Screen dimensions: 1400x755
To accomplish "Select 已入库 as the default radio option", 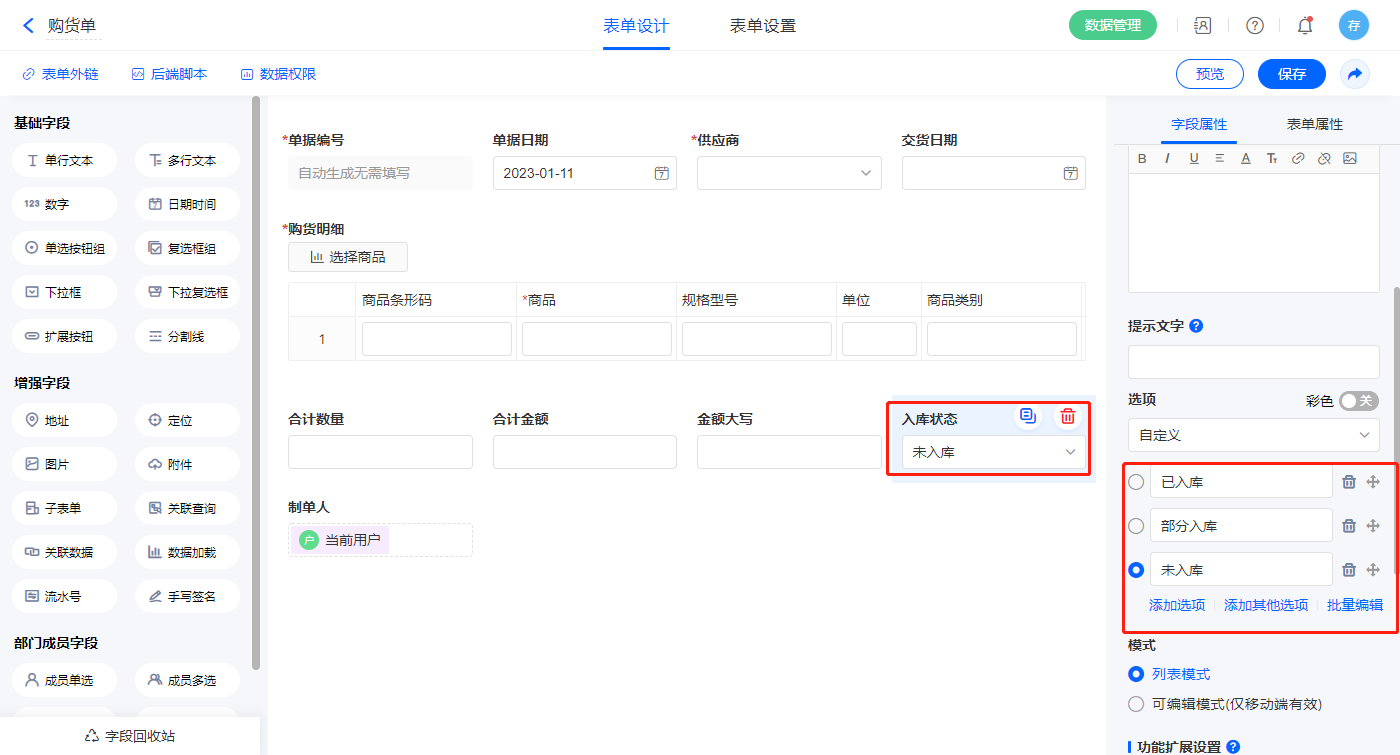I will click(1136, 482).
